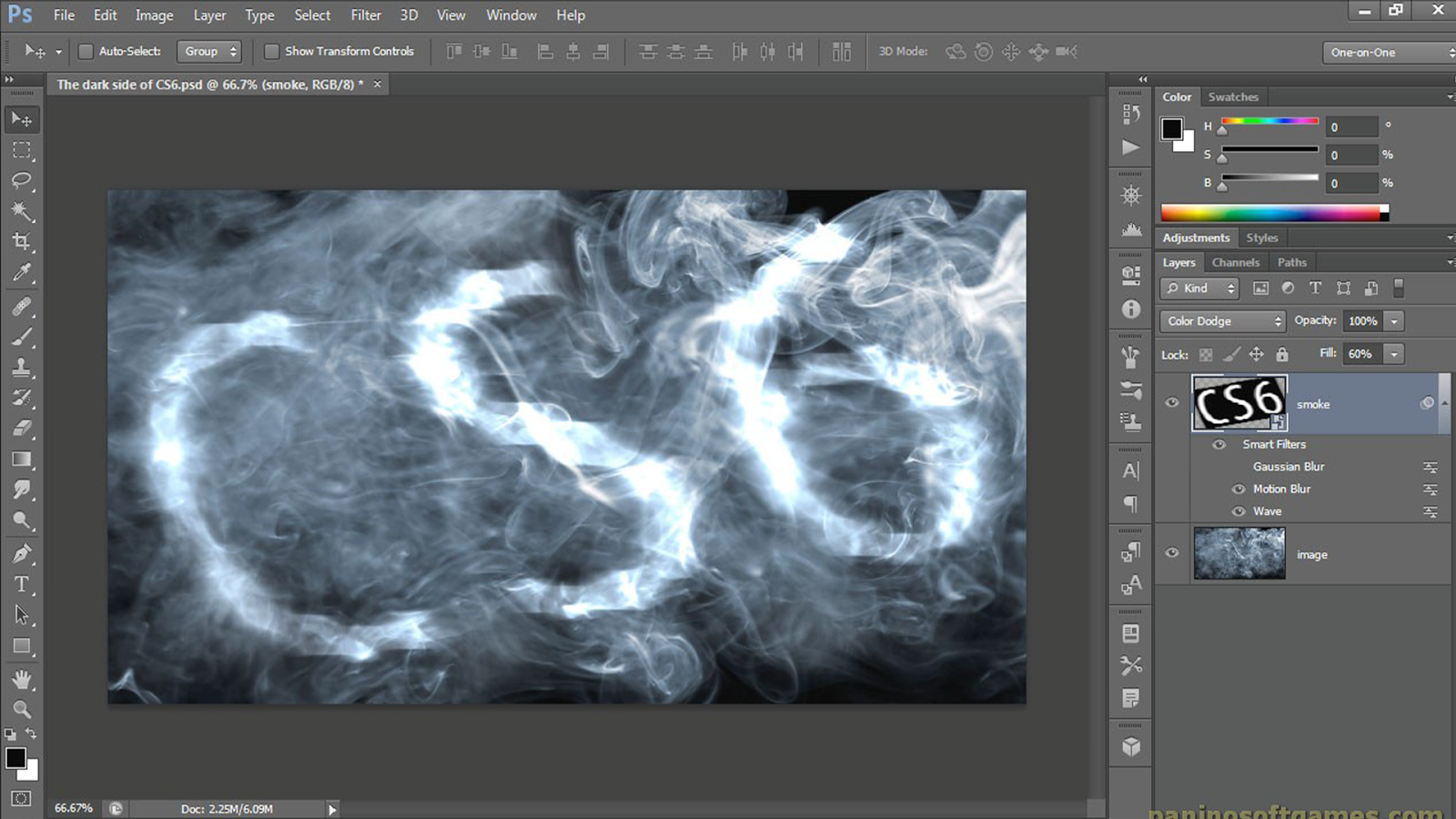Enable Show Transform Controls checkbox
This screenshot has width=1456, height=819.
click(271, 52)
